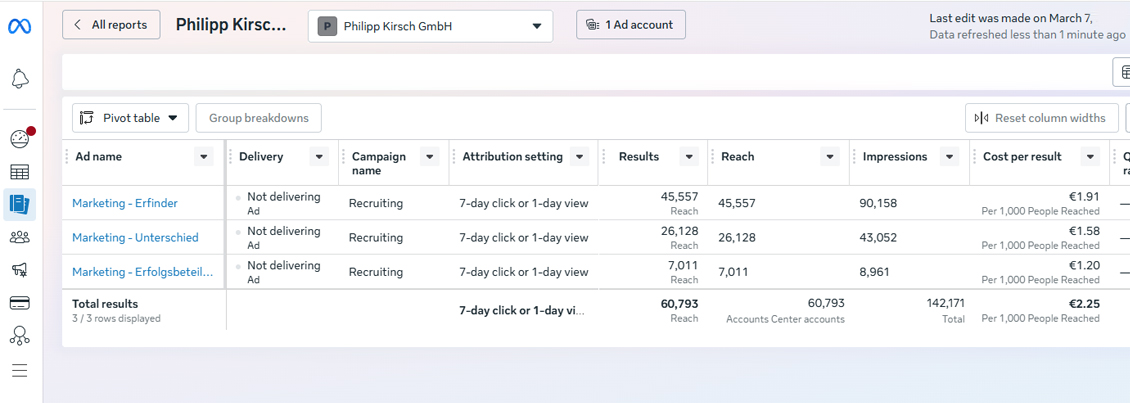Open Account overview gauge icon

tap(20, 139)
